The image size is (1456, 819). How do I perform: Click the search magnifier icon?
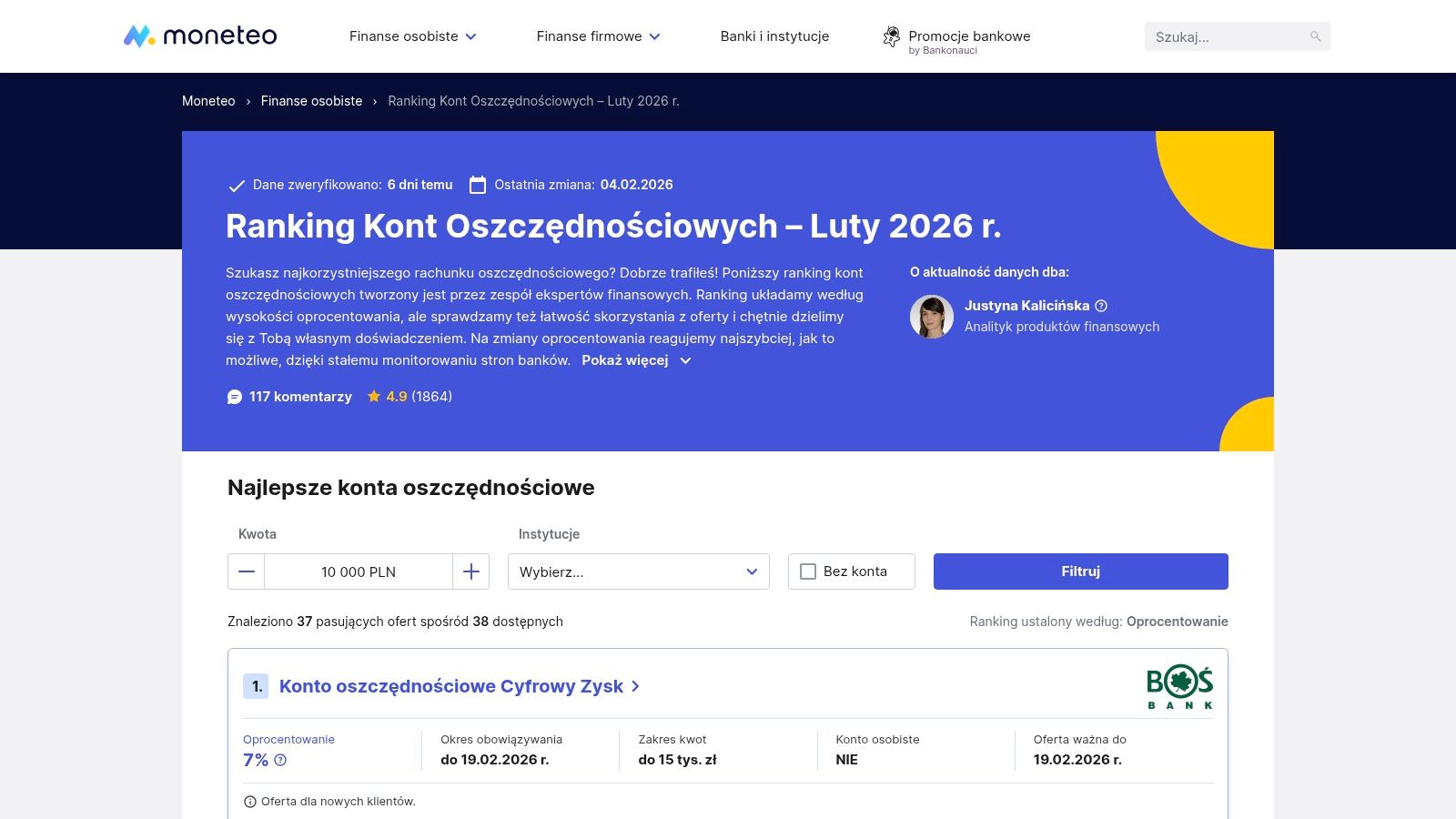[1315, 36]
